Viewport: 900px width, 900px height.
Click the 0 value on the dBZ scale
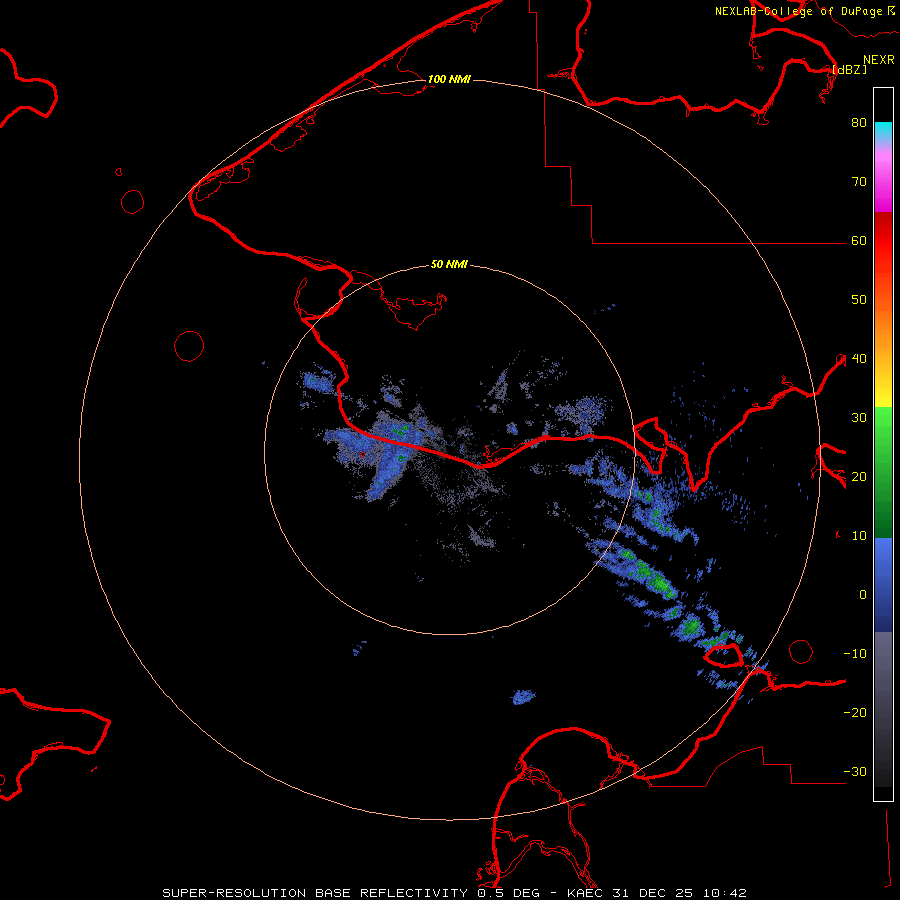click(863, 595)
